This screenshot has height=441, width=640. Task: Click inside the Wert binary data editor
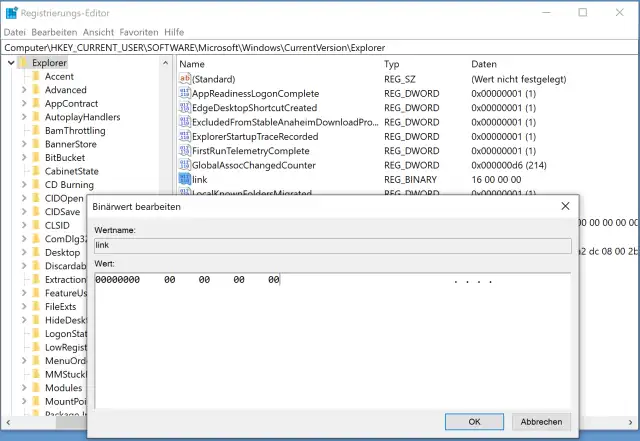(332, 341)
